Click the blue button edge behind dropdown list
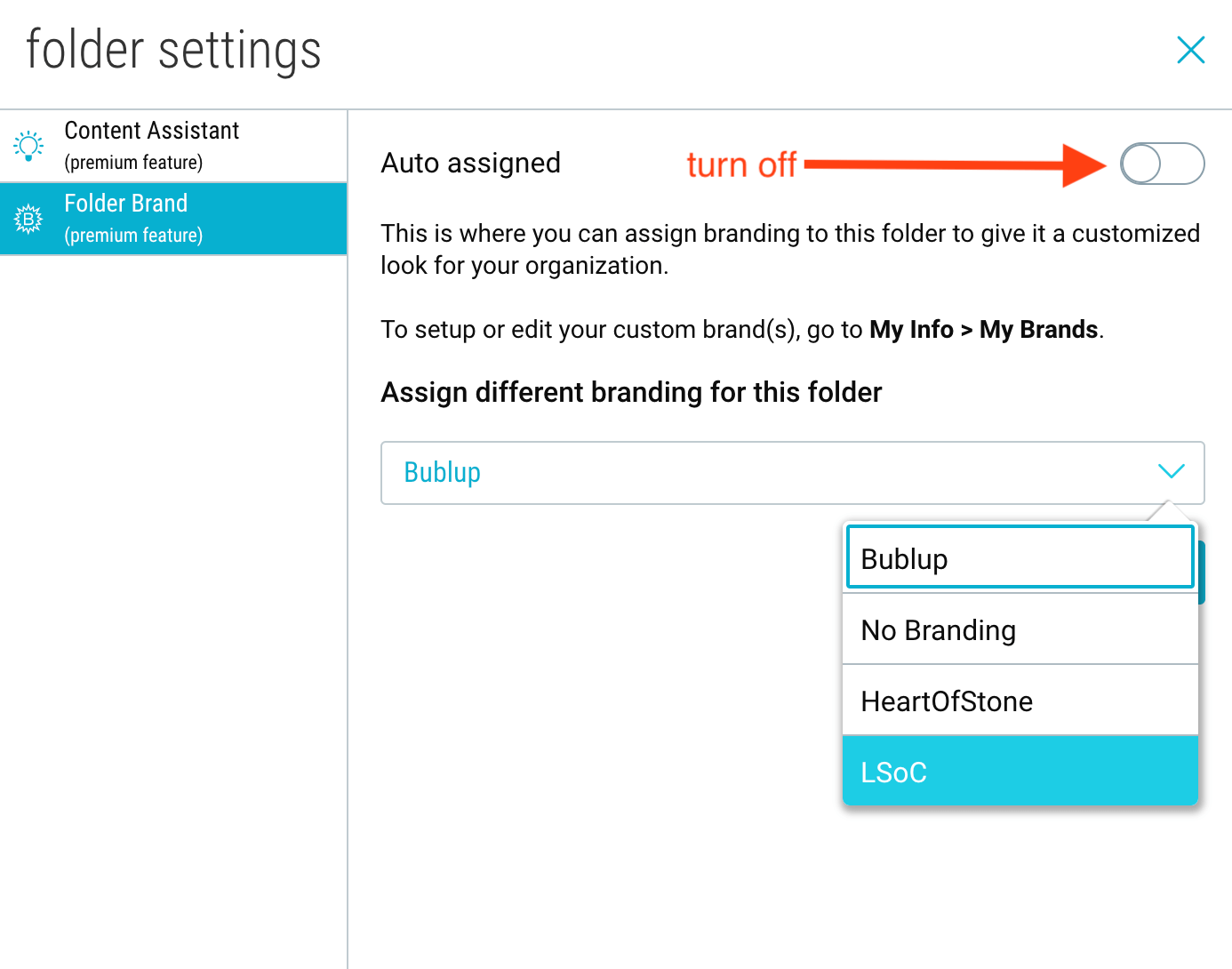Screen dimensions: 1232x969 pos(1201,572)
